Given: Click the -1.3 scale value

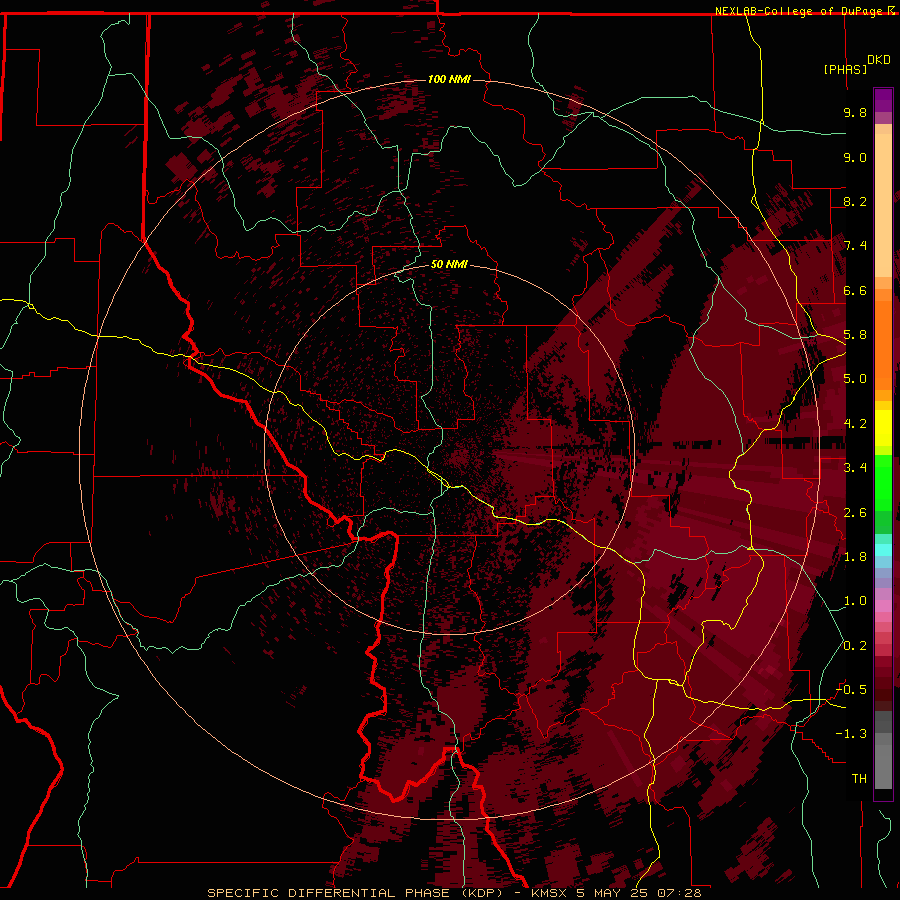Looking at the screenshot, I should (x=851, y=734).
